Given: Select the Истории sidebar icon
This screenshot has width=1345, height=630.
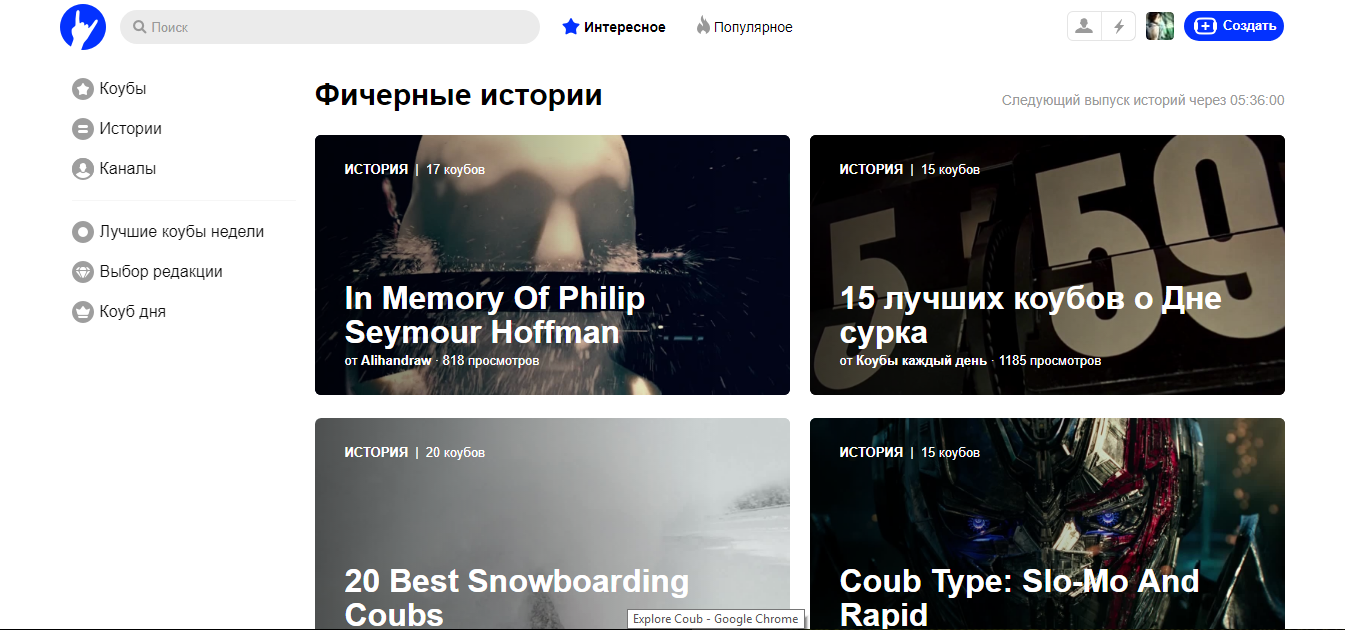Looking at the screenshot, I should coord(82,129).
